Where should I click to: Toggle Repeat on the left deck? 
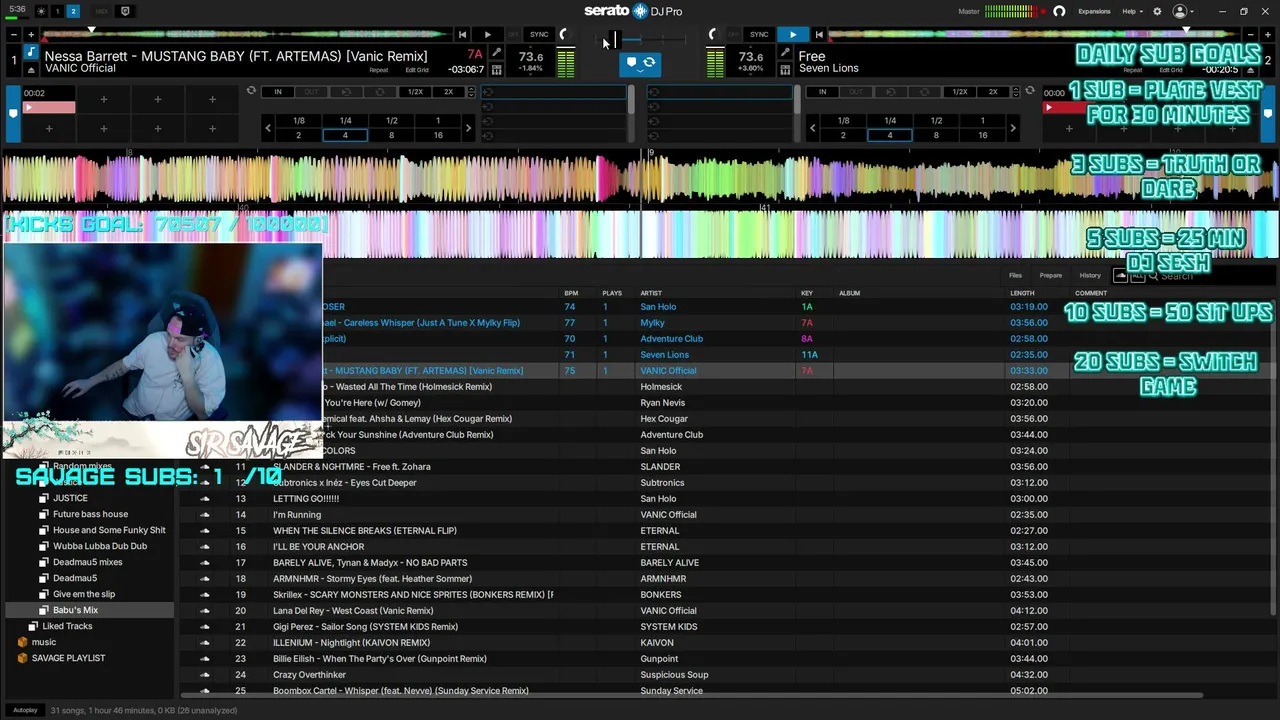378,70
